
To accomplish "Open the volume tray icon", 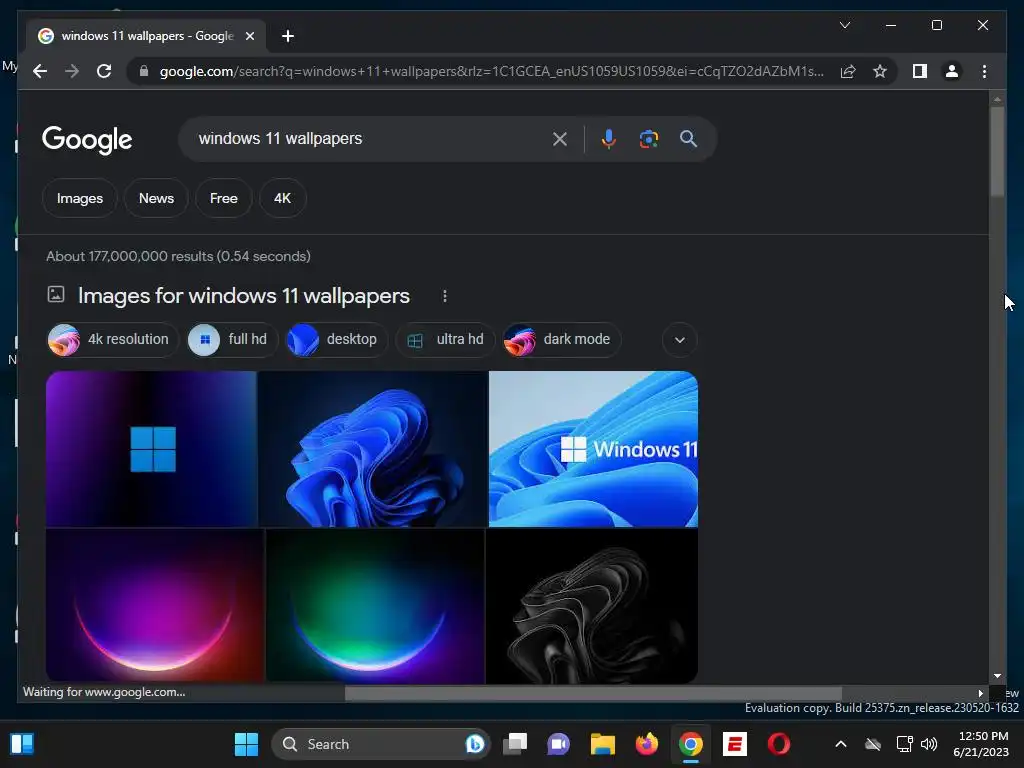I will [929, 744].
